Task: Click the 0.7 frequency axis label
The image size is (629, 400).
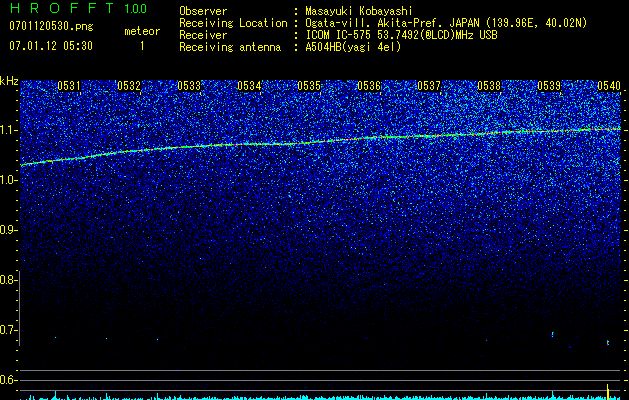Action: pos(8,330)
